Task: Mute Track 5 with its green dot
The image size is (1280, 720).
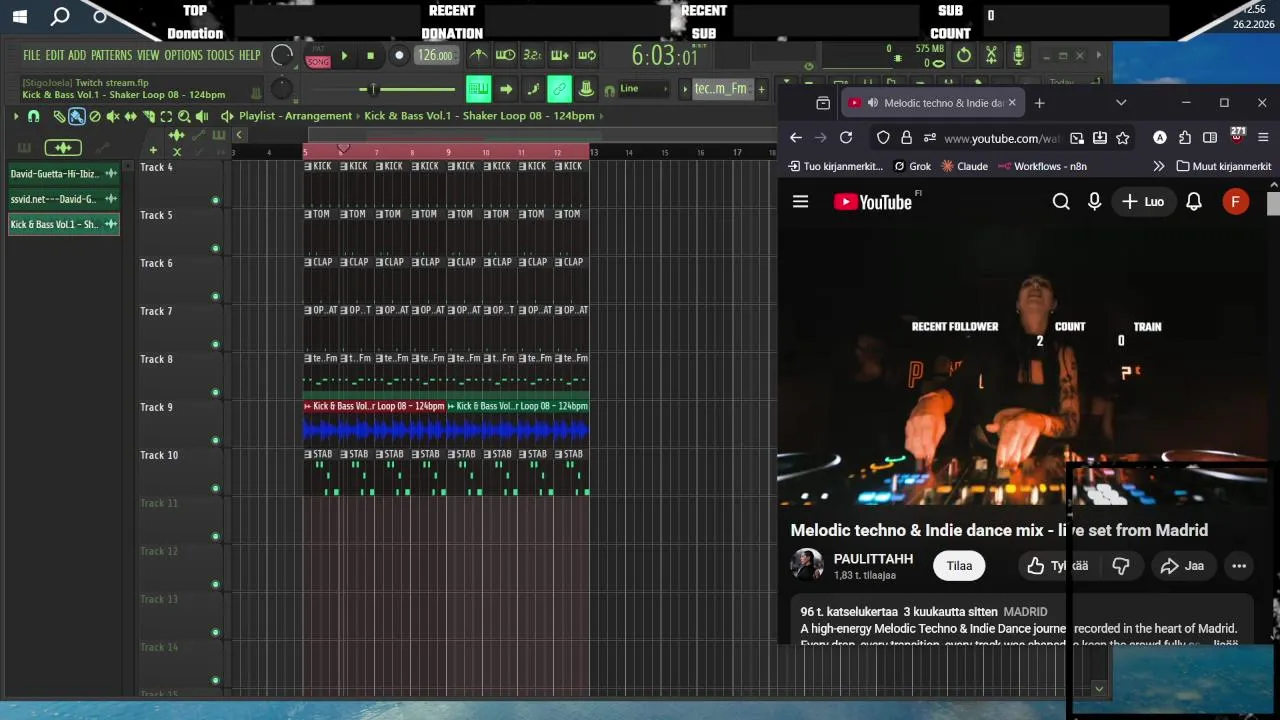Action: 215,249
